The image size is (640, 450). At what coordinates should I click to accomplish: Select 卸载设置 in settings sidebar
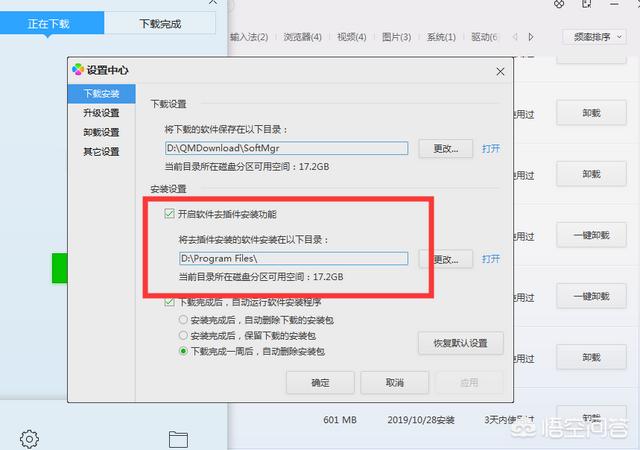tap(101, 132)
